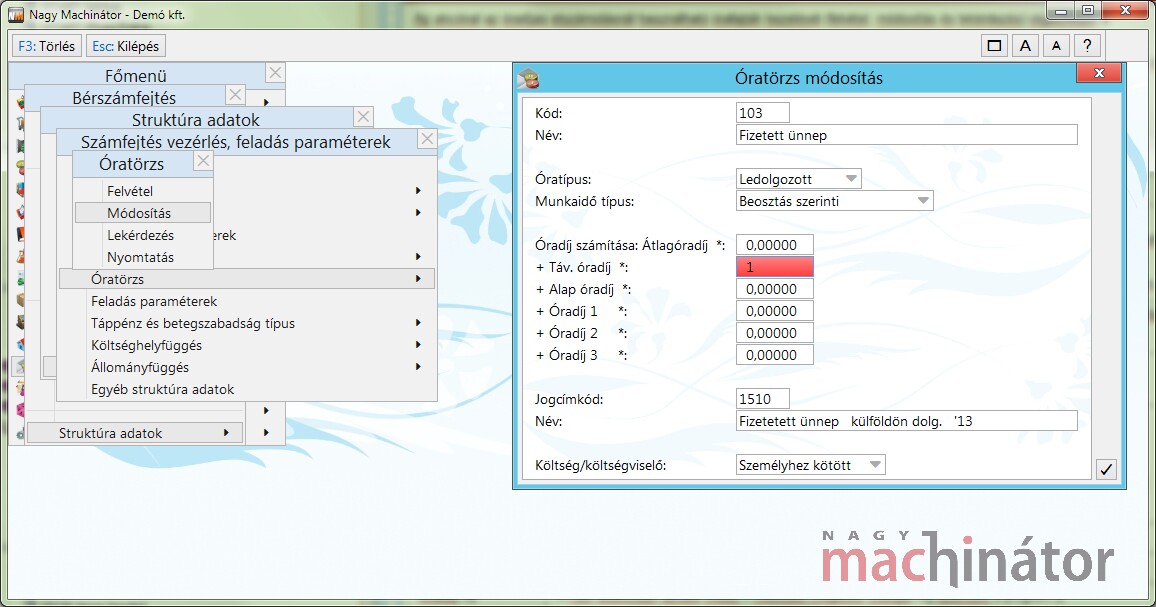Click the Fizetetett ünnep külföldön dolg. field
1156x607 pixels.
tap(906, 421)
